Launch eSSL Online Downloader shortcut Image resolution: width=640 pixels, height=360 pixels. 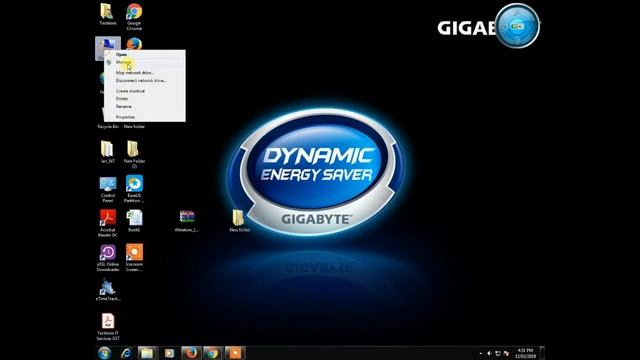108,258
